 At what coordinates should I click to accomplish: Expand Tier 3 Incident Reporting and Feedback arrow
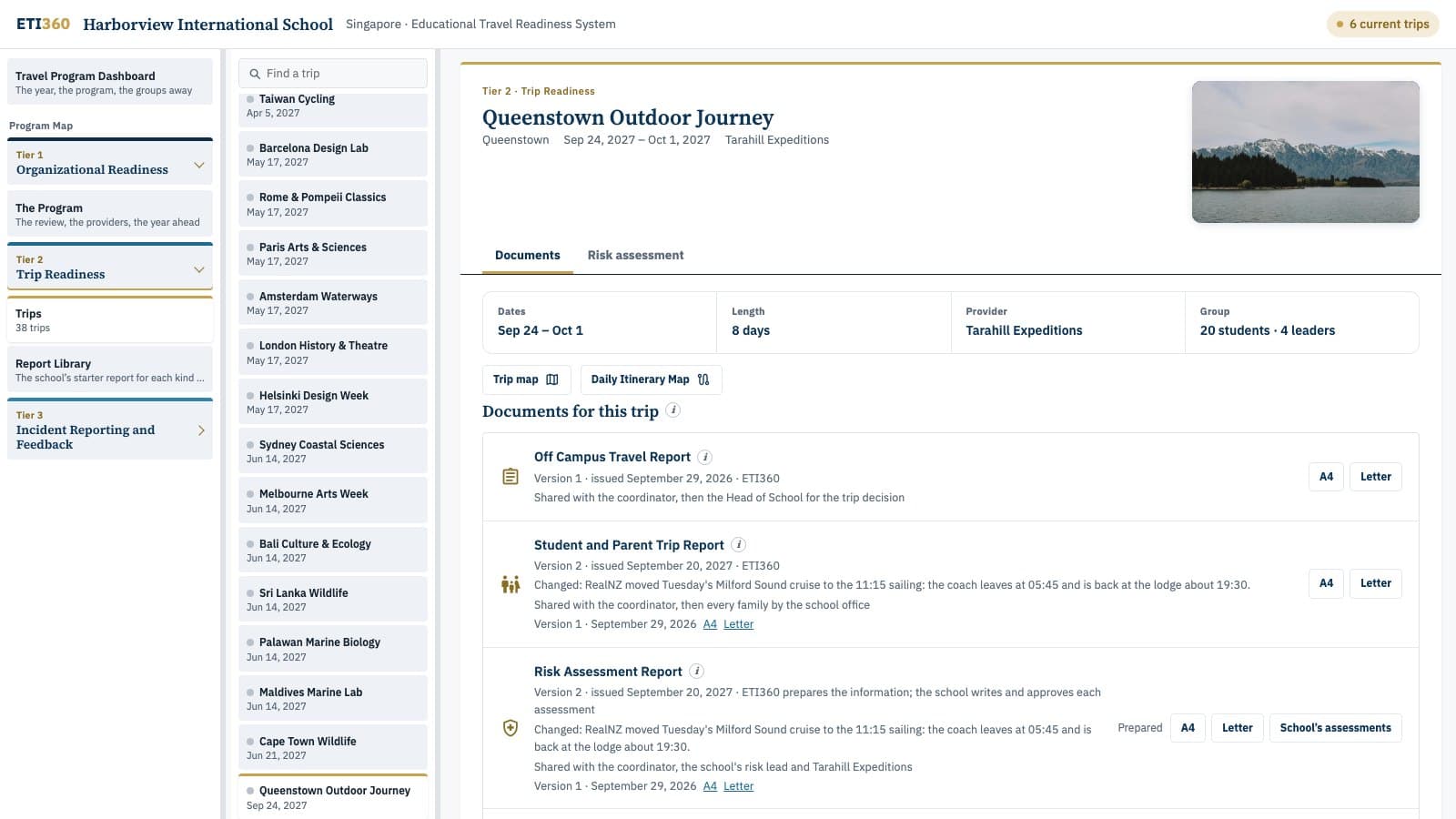coord(201,430)
